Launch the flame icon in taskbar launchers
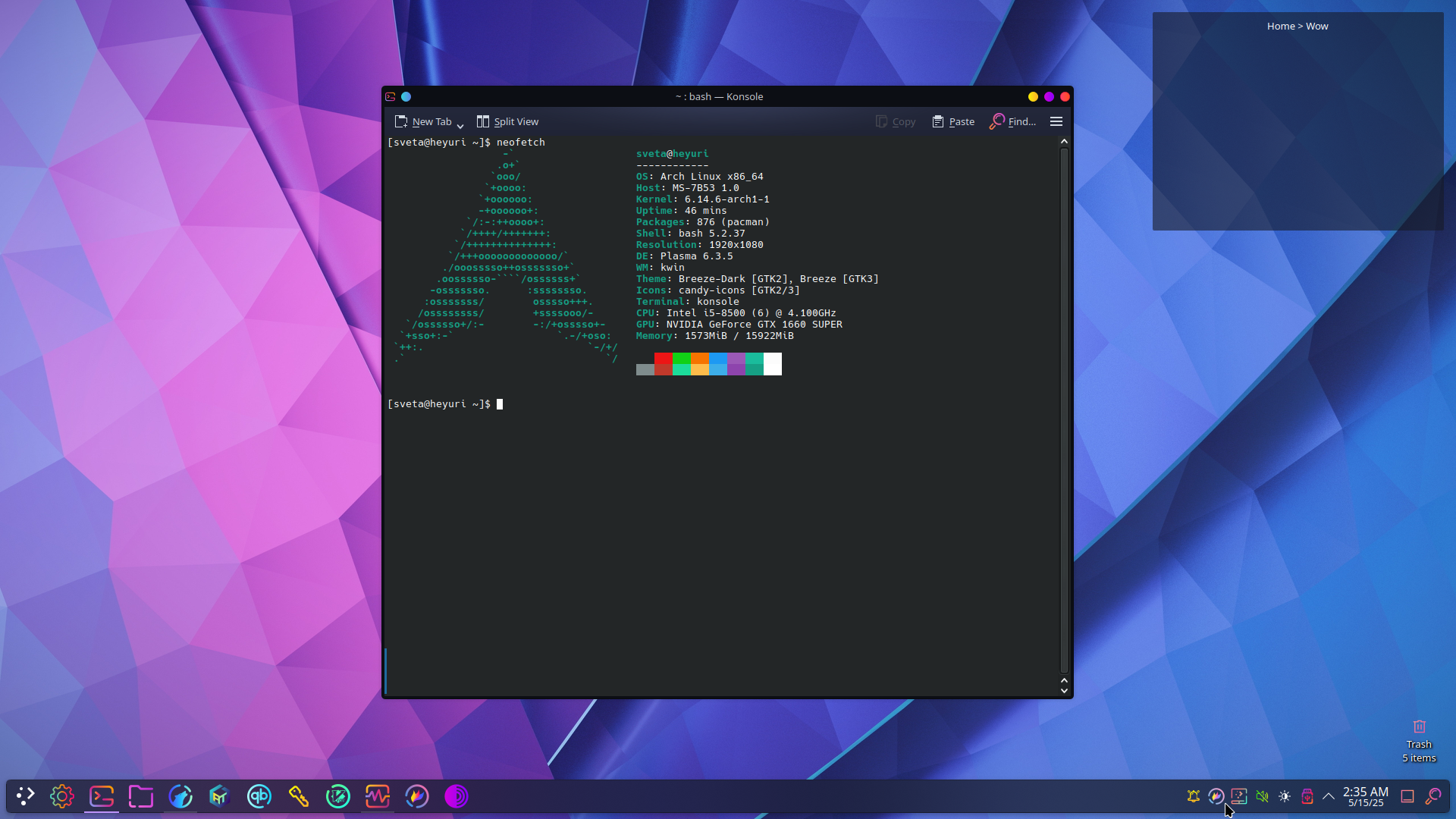 pos(417,796)
